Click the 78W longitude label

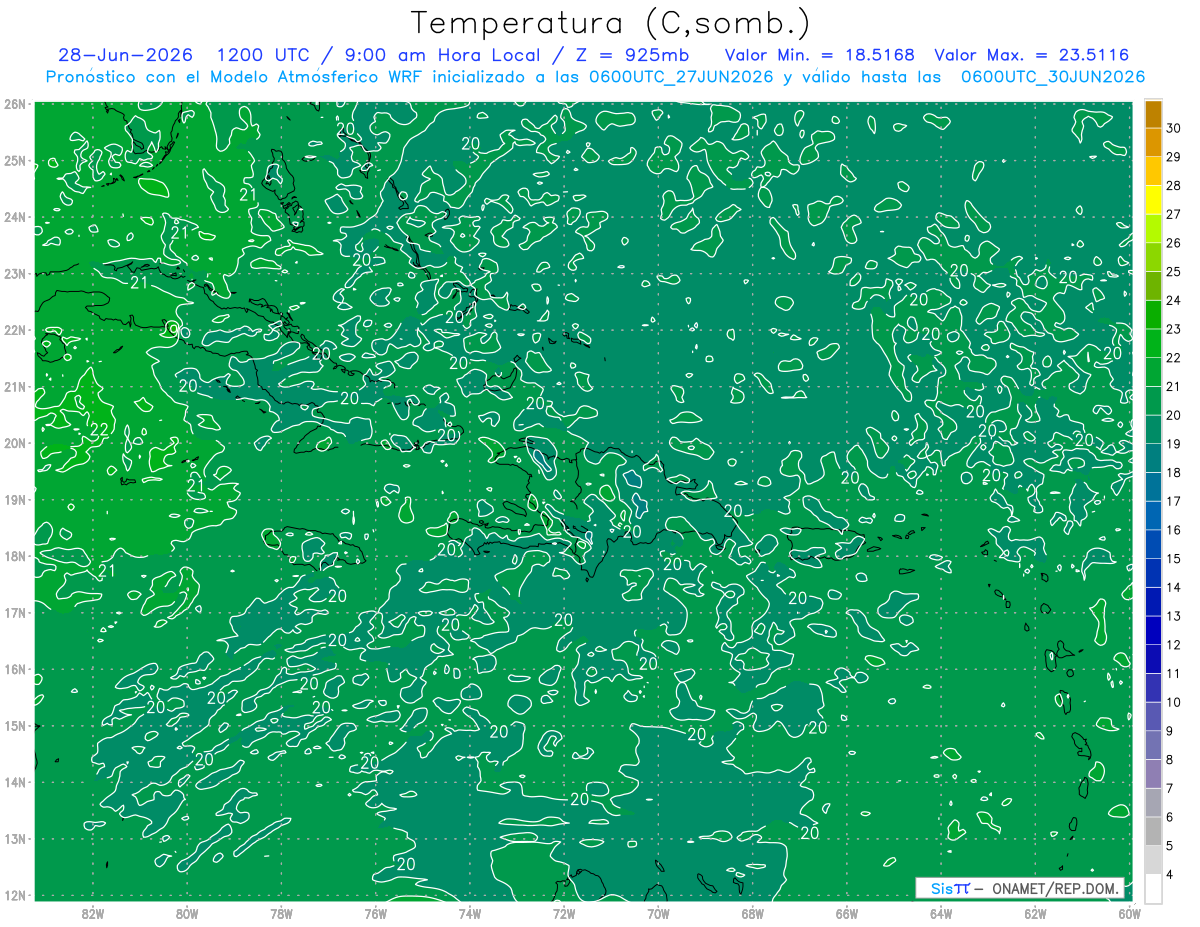pyautogui.click(x=281, y=913)
